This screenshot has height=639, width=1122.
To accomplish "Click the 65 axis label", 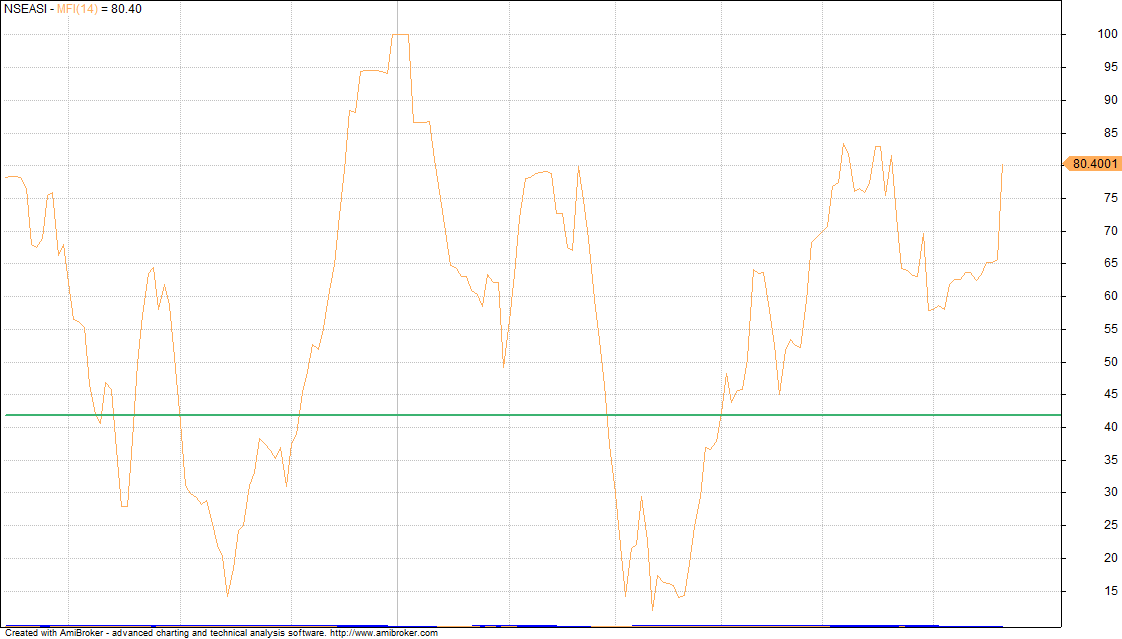I will point(1111,263).
